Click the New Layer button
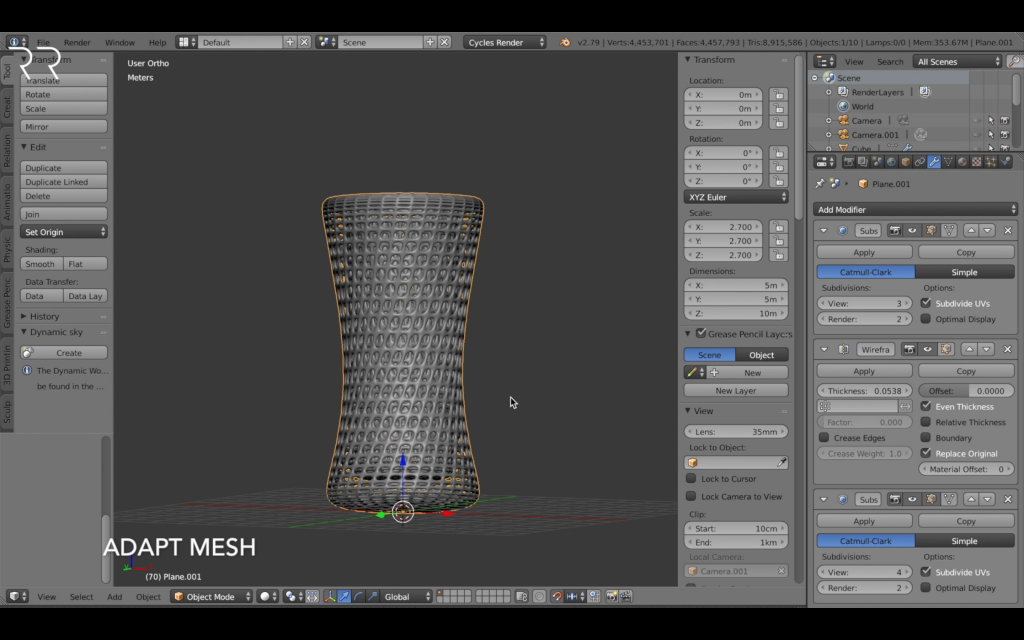 point(736,391)
